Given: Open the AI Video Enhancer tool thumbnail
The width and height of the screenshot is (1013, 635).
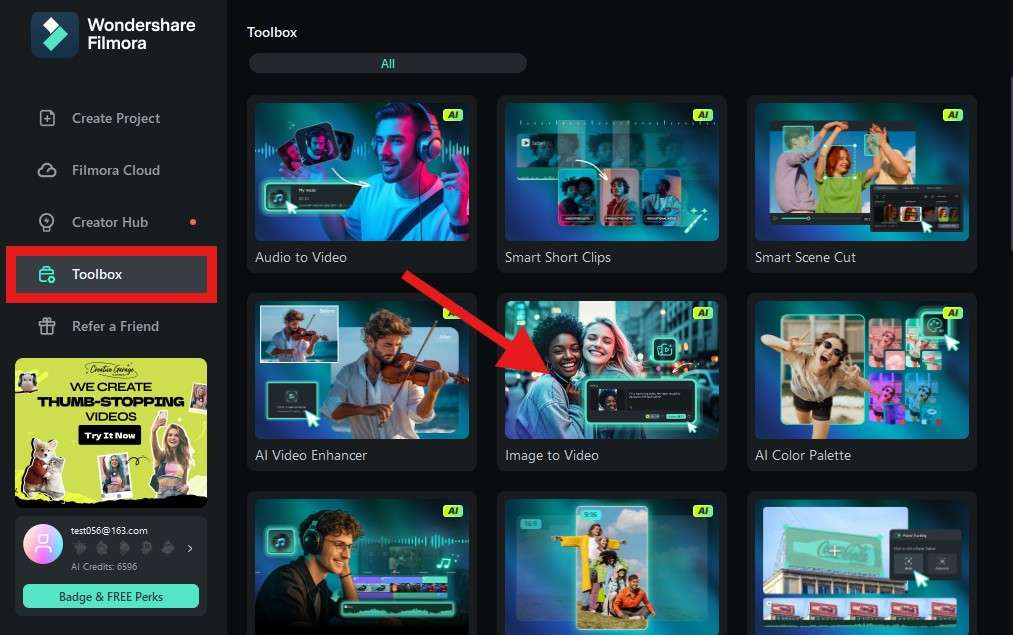Looking at the screenshot, I should [x=362, y=370].
